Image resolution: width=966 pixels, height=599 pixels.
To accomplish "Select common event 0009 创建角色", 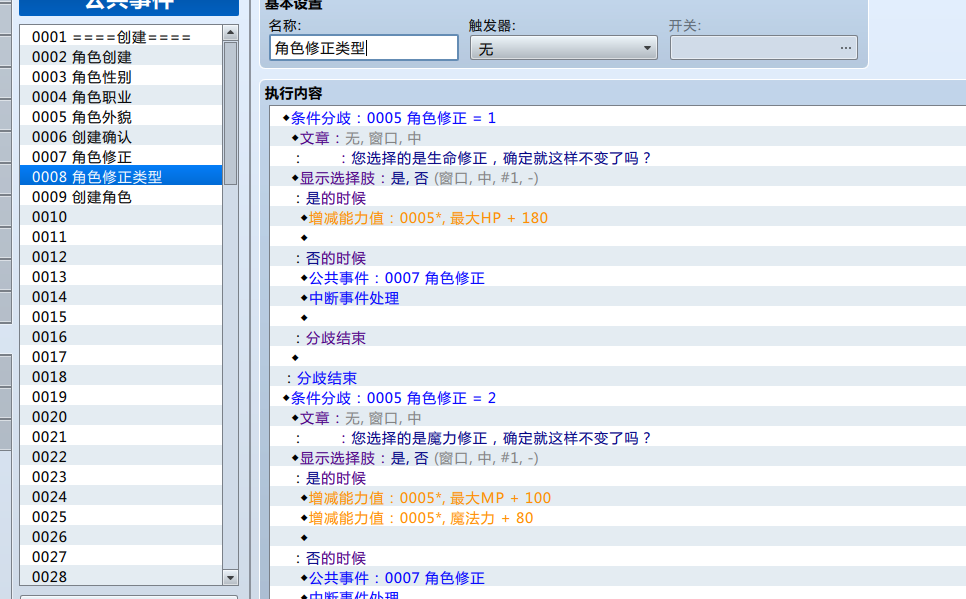I will pyautogui.click(x=121, y=197).
